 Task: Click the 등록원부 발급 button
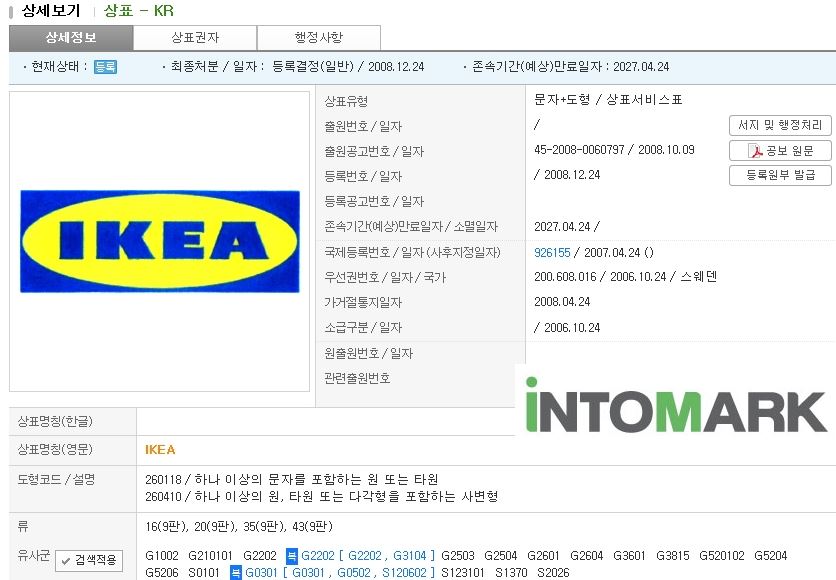coord(780,175)
